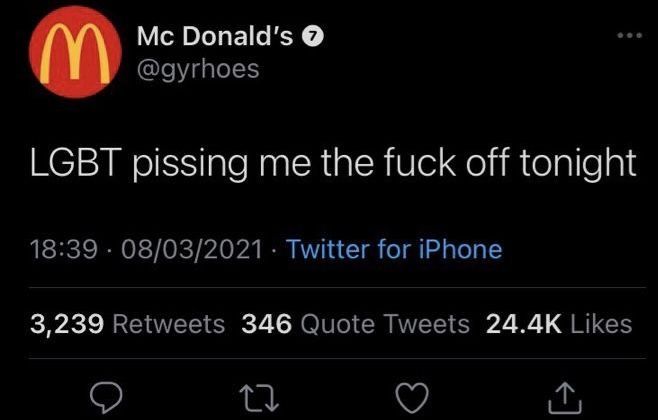Click the 24.4K likes count number
Viewport: 658px width, 420px height.
520,323
